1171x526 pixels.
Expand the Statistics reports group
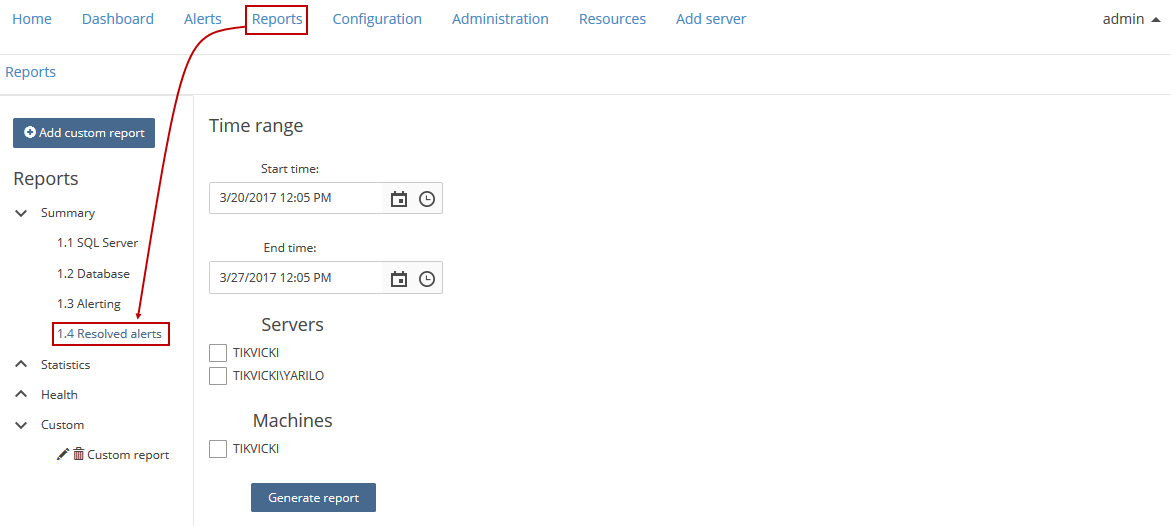pyautogui.click(x=21, y=365)
